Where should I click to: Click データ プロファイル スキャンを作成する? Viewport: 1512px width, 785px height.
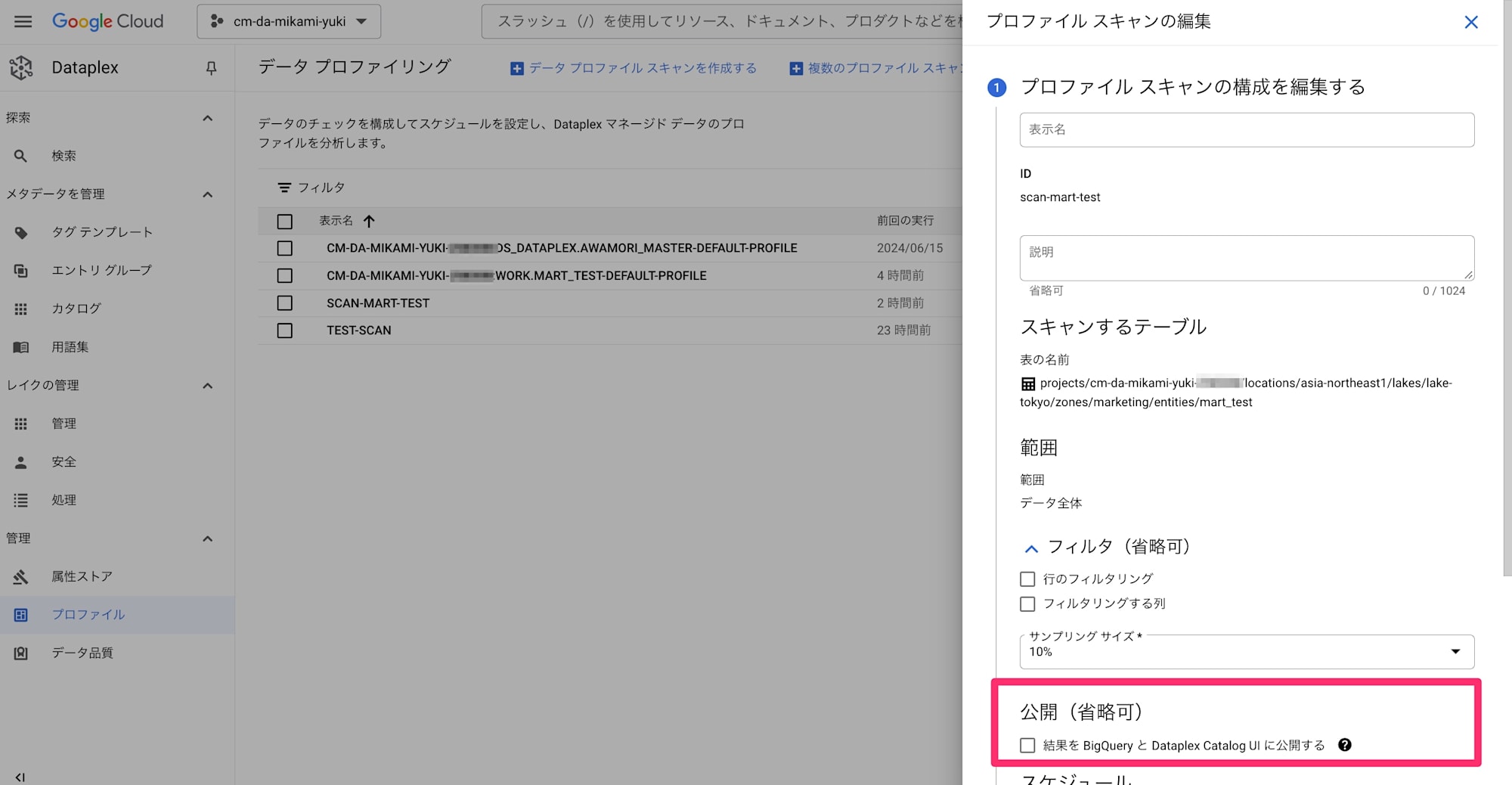(634, 68)
